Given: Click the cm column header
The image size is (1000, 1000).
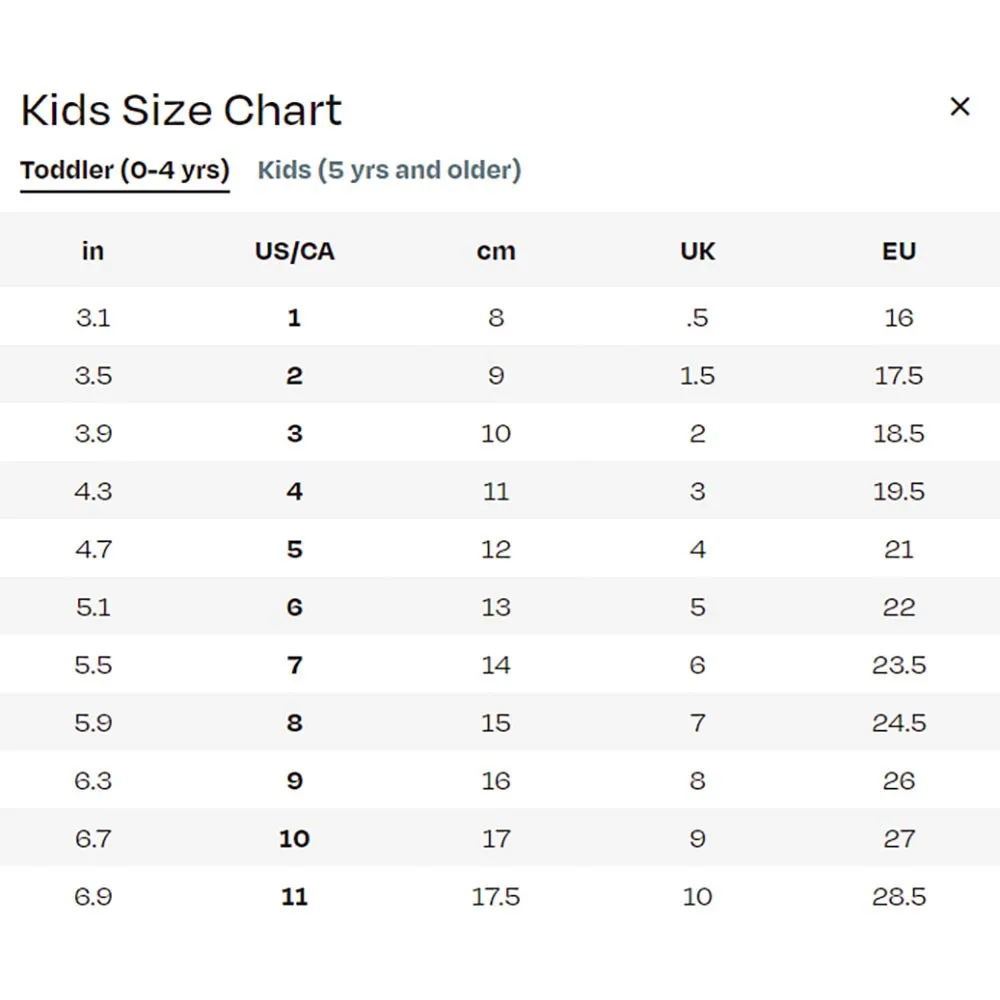Looking at the screenshot, I should click(496, 251).
